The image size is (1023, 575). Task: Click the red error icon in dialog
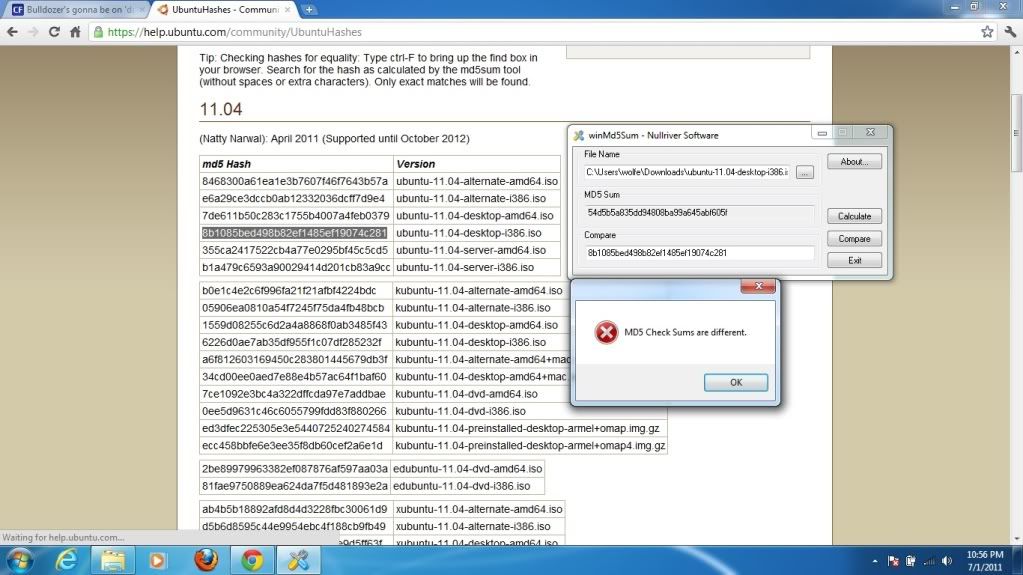606,332
